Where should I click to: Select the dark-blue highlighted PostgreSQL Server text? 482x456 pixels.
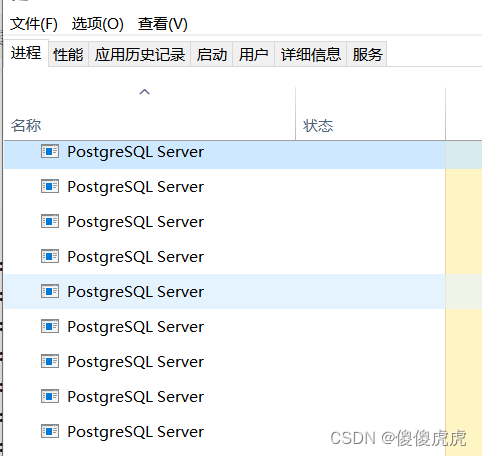[135, 152]
